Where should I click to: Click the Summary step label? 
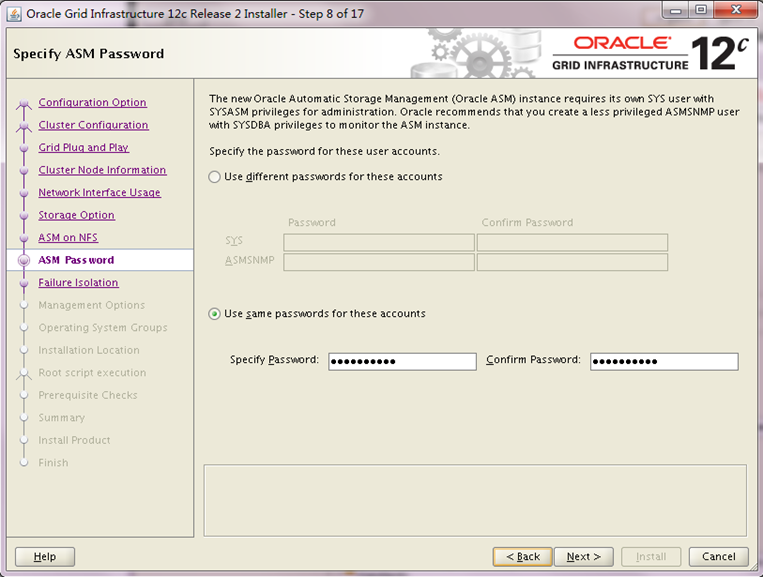pyautogui.click(x=62, y=417)
